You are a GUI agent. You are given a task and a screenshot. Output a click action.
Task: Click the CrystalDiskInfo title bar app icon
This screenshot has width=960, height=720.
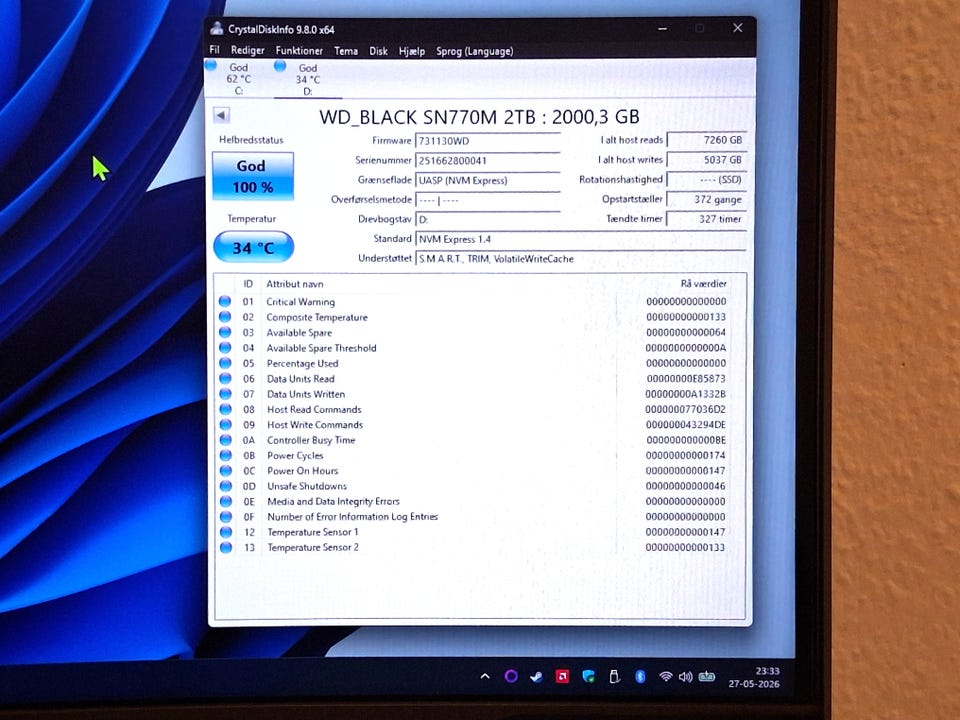click(x=216, y=28)
